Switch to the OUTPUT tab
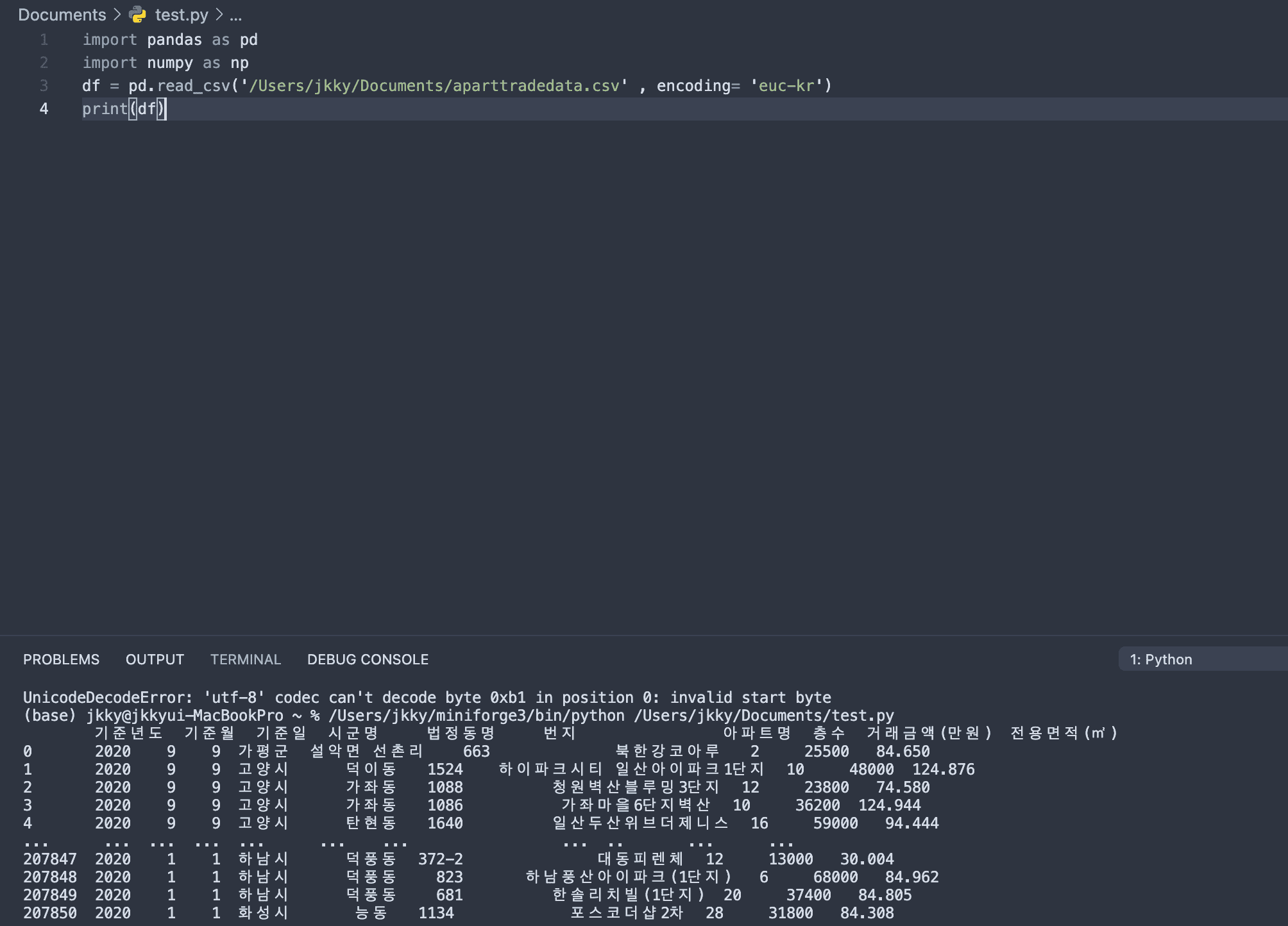This screenshot has width=1288, height=926. pyautogui.click(x=155, y=659)
